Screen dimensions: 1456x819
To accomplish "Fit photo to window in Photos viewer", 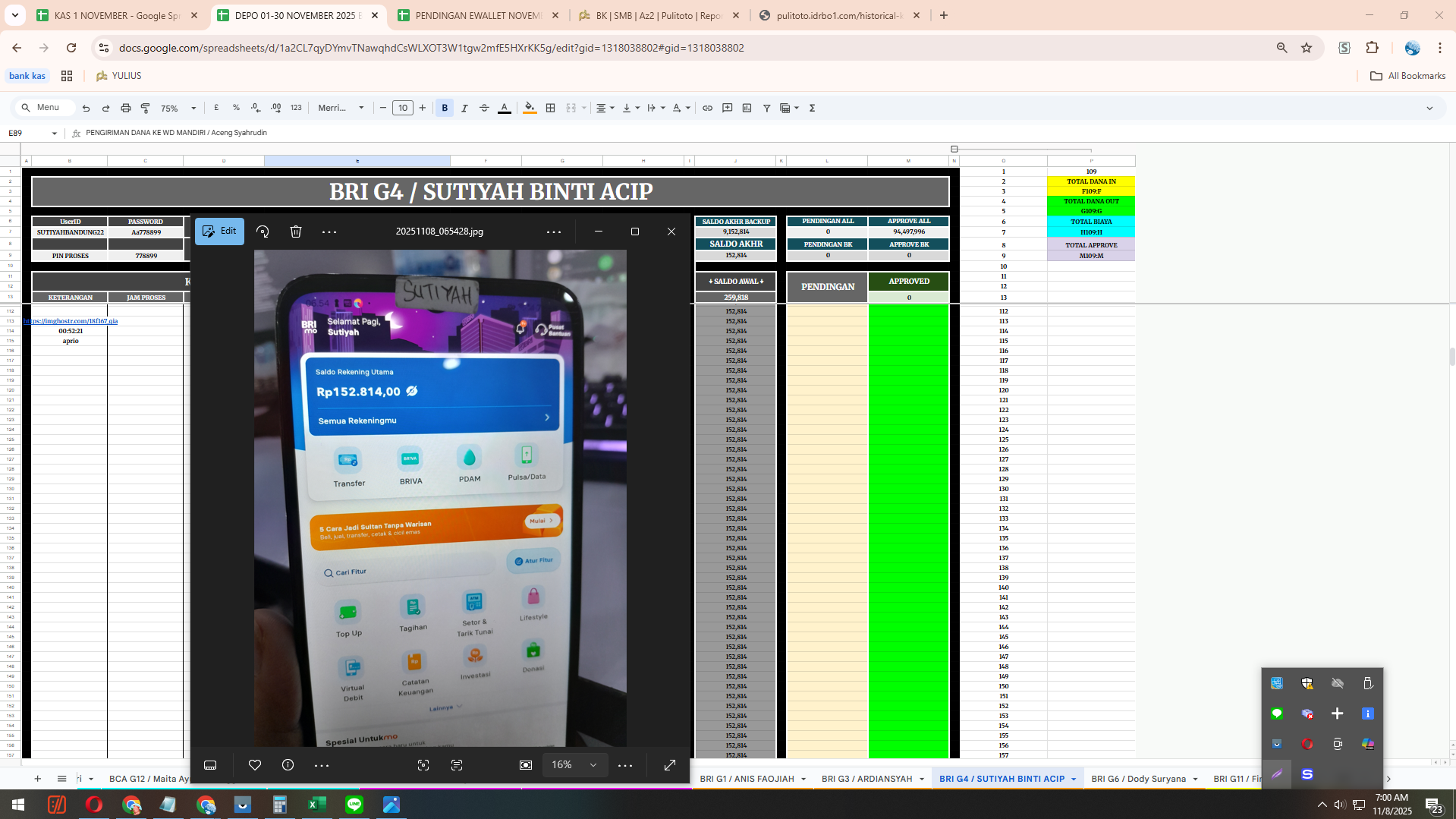I will (526, 765).
